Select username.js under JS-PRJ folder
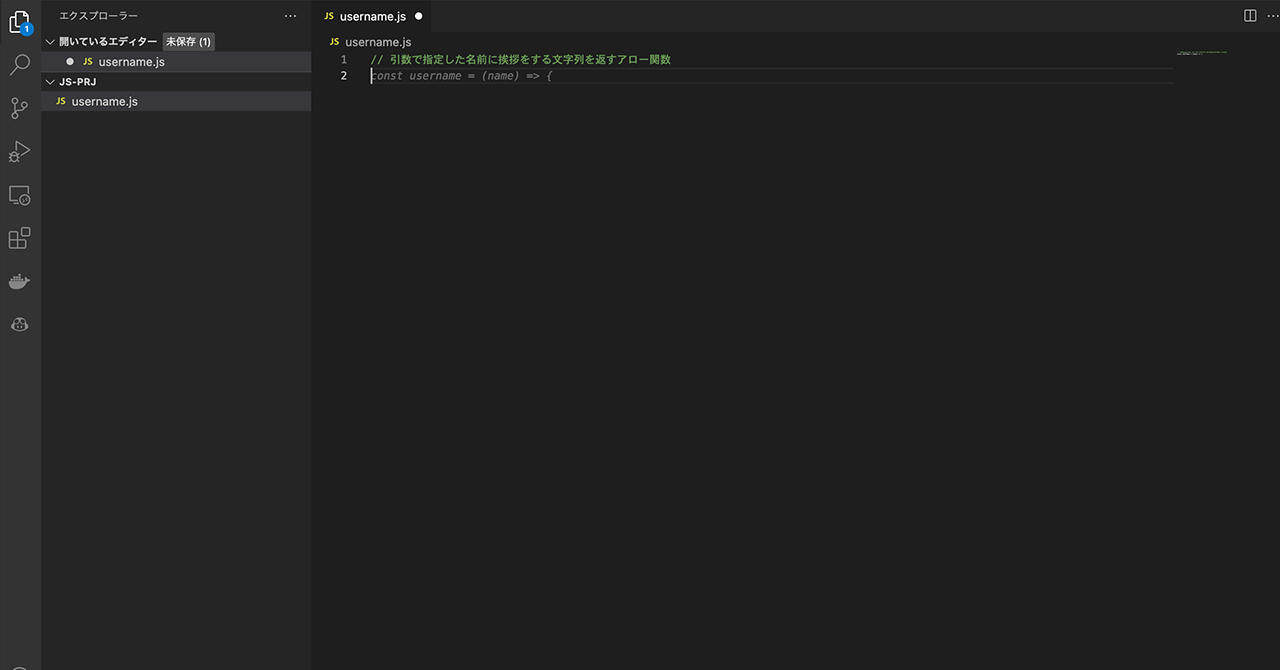 point(104,101)
